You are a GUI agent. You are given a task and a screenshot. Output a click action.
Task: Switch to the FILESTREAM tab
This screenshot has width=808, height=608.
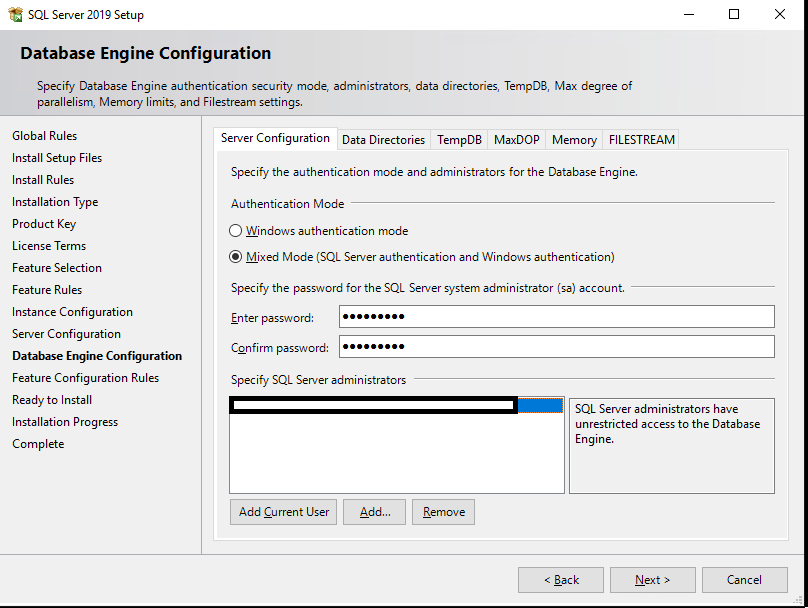[640, 139]
